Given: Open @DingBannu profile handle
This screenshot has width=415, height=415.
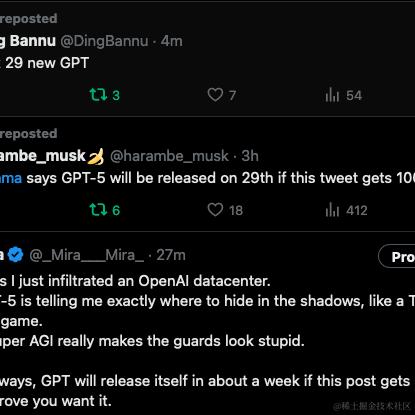Looking at the screenshot, I should [x=104, y=41].
